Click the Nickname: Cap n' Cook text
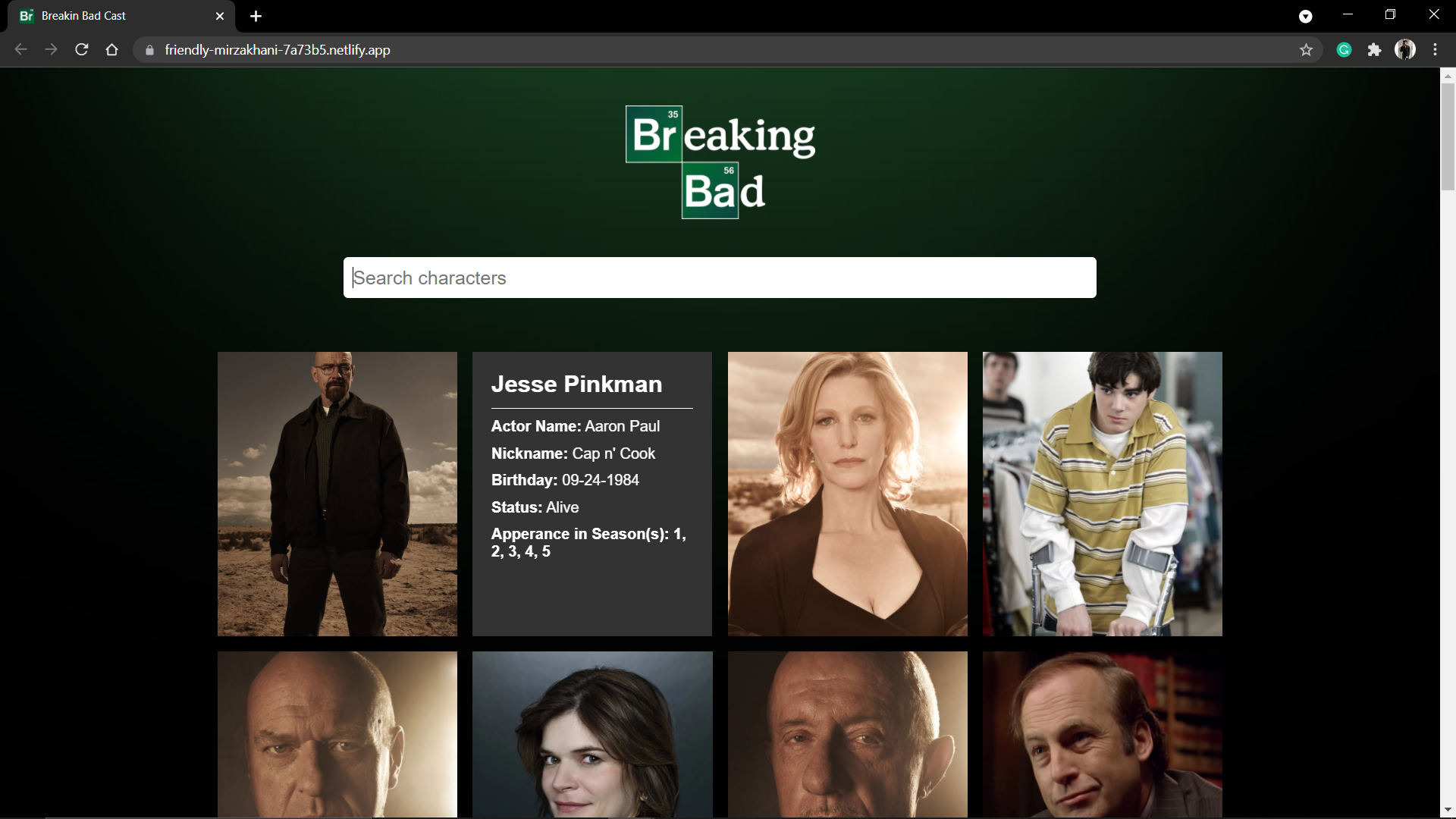 (573, 453)
